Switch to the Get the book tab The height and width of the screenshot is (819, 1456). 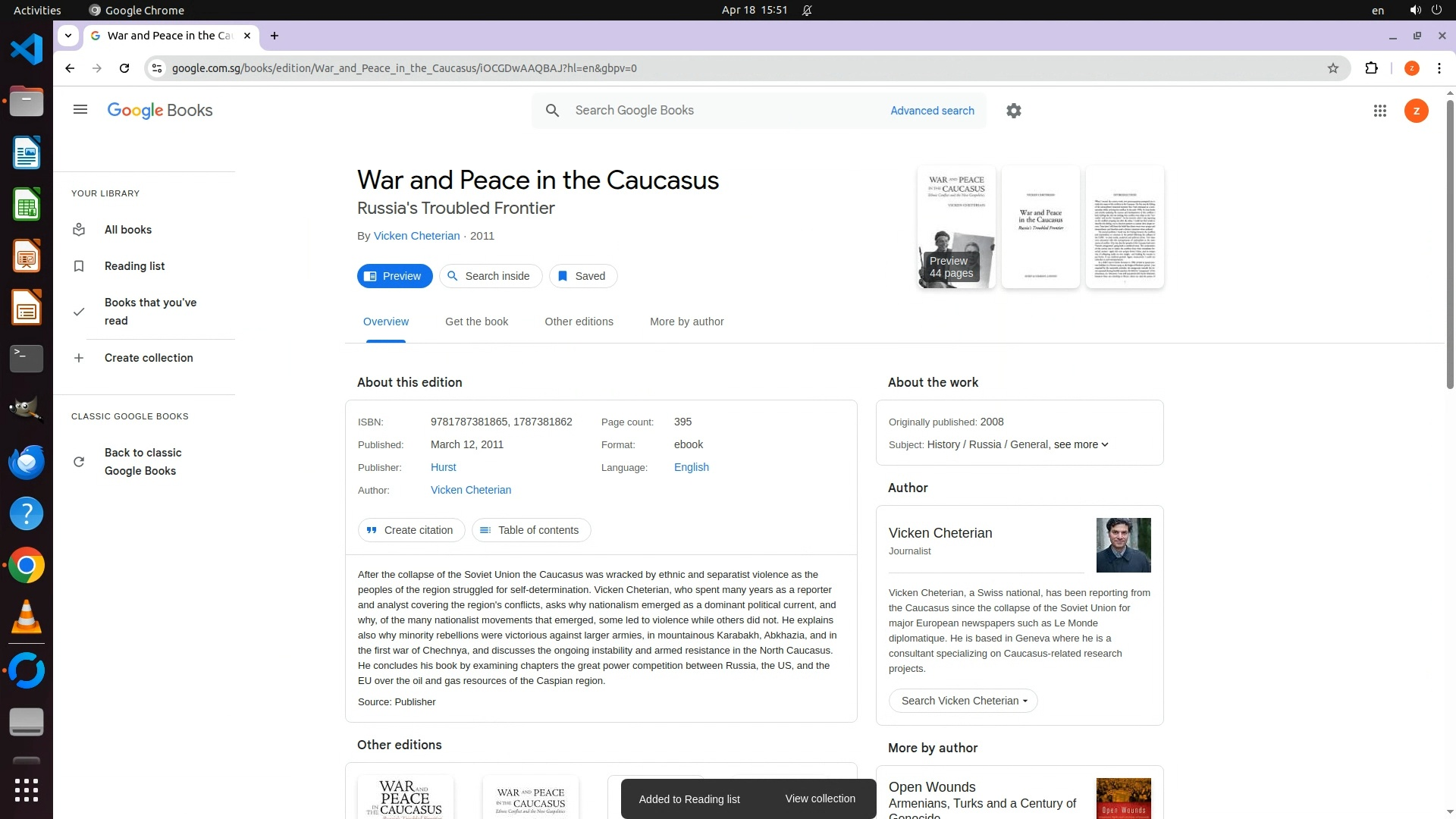[476, 322]
